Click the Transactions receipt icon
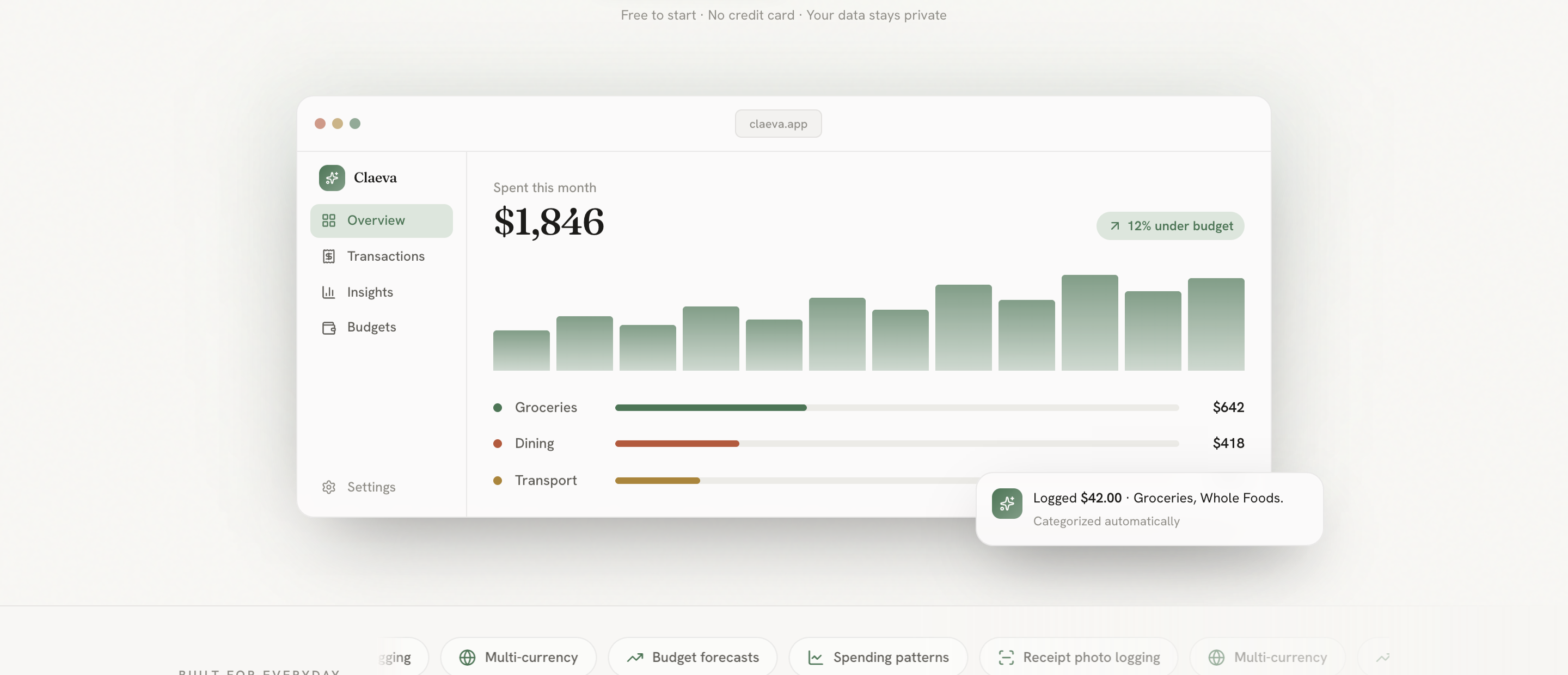Viewport: 1568px width, 675px height. click(329, 256)
